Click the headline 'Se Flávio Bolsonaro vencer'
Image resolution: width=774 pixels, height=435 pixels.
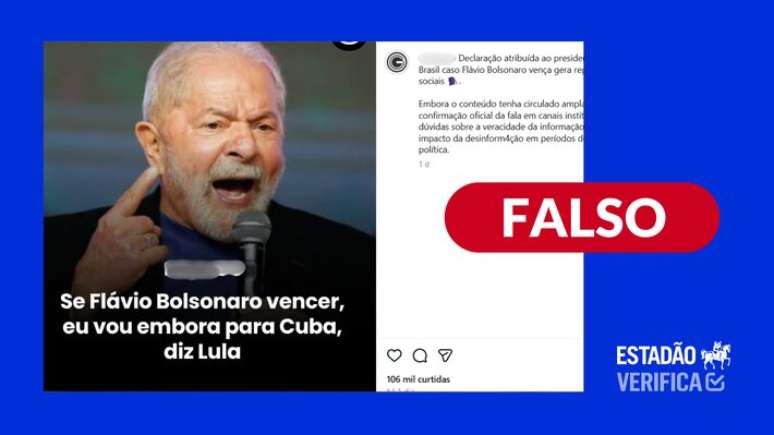(202, 301)
